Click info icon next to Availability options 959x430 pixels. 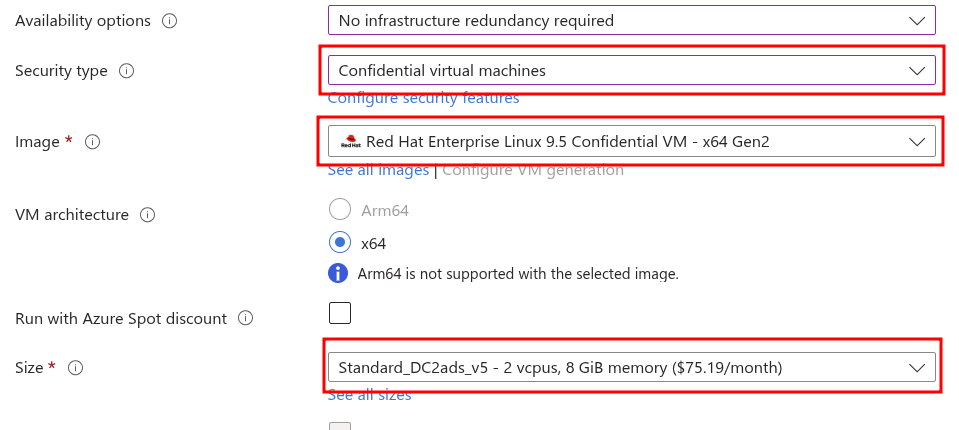[x=169, y=21]
